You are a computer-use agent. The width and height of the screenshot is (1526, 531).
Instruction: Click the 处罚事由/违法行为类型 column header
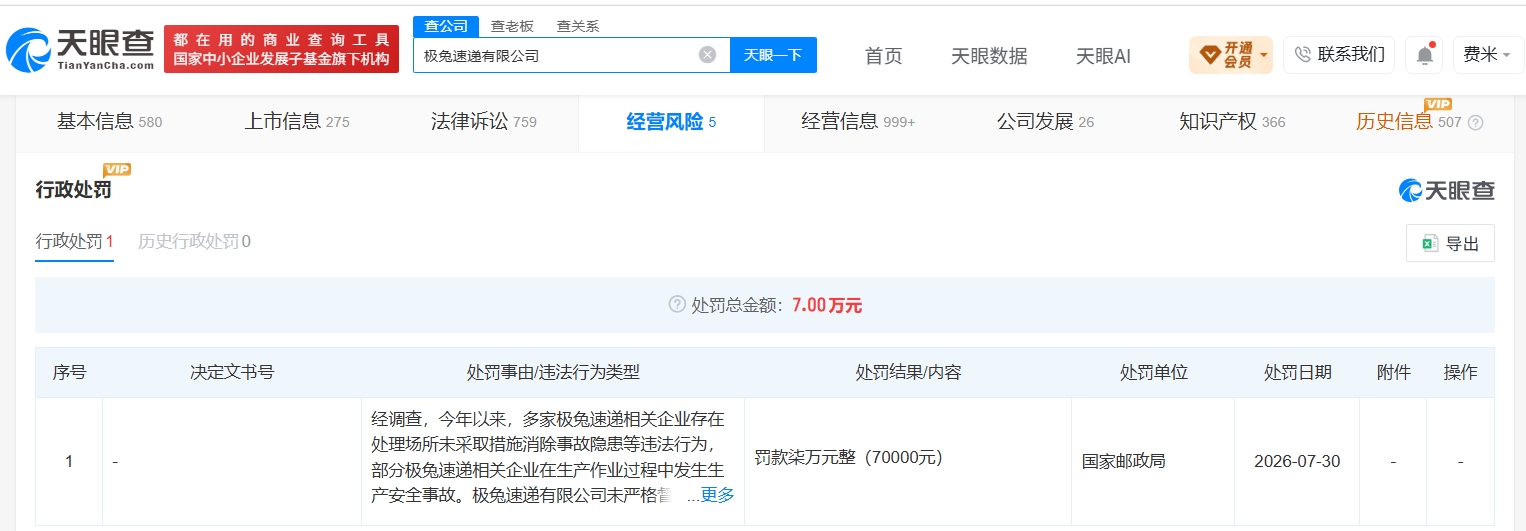[553, 372]
